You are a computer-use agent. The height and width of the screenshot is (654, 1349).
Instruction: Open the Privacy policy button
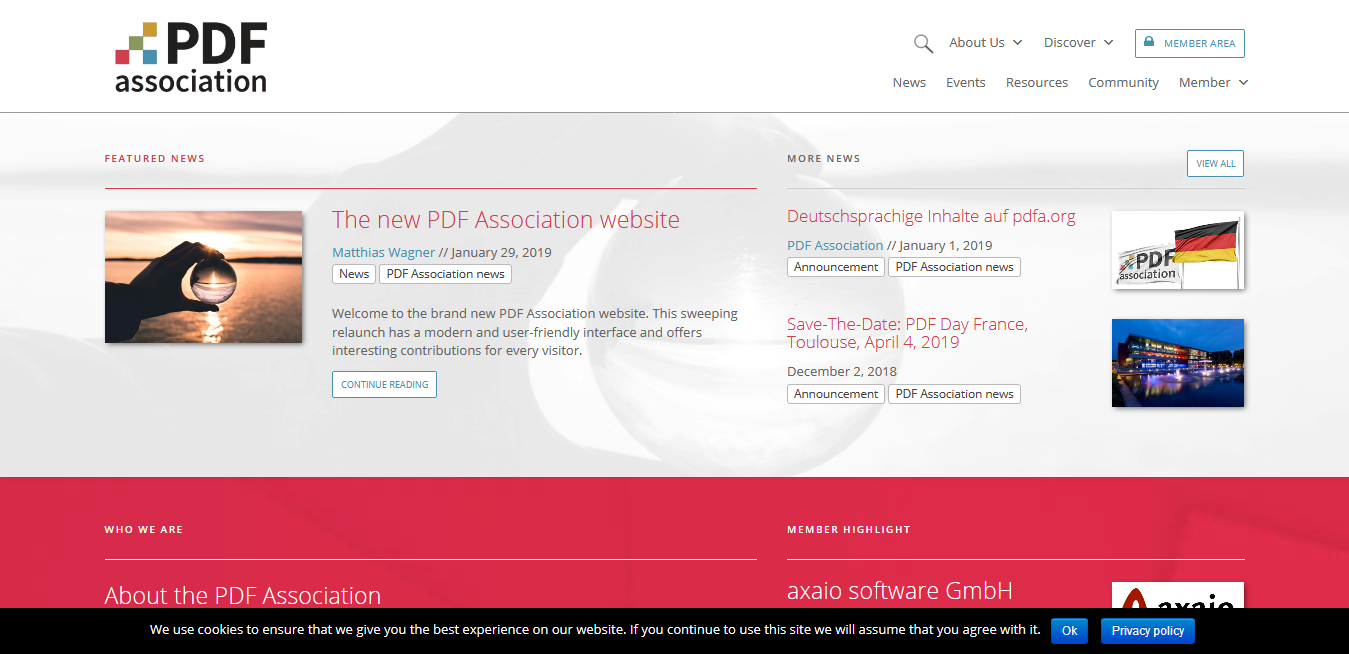[x=1148, y=631]
